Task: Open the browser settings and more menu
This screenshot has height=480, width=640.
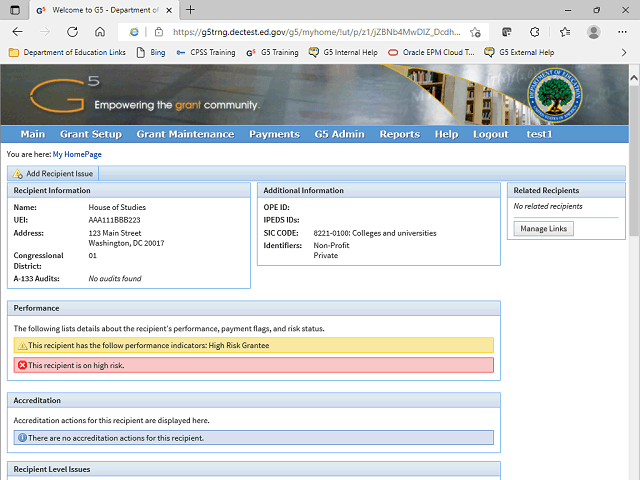Action: click(x=622, y=32)
